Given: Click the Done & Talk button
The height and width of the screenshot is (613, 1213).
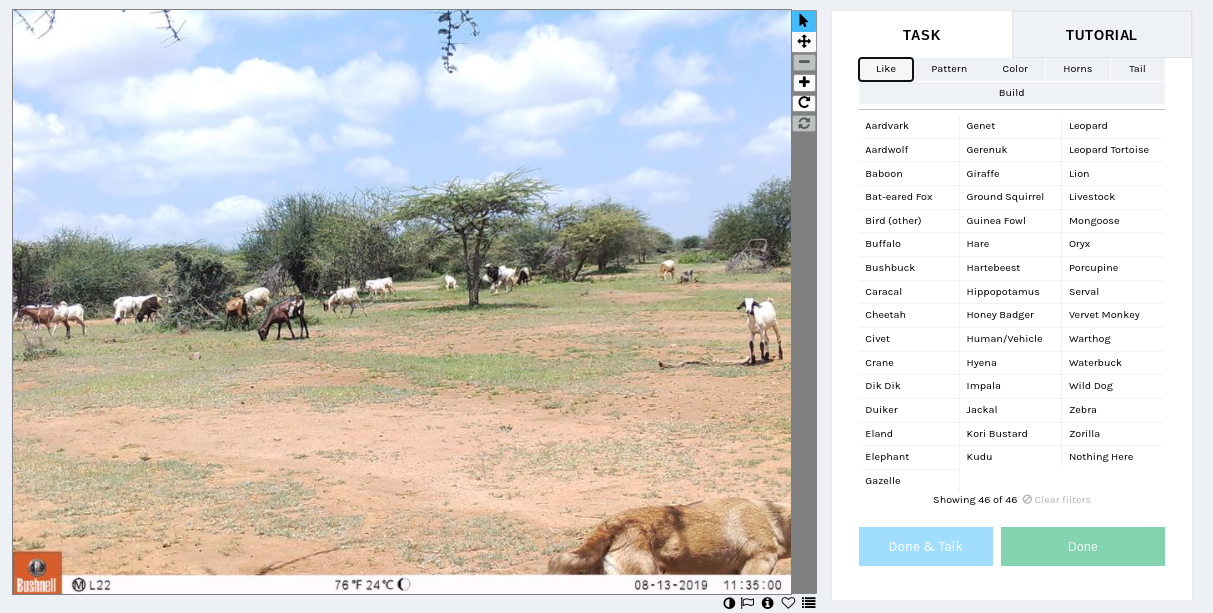Looking at the screenshot, I should 926,547.
